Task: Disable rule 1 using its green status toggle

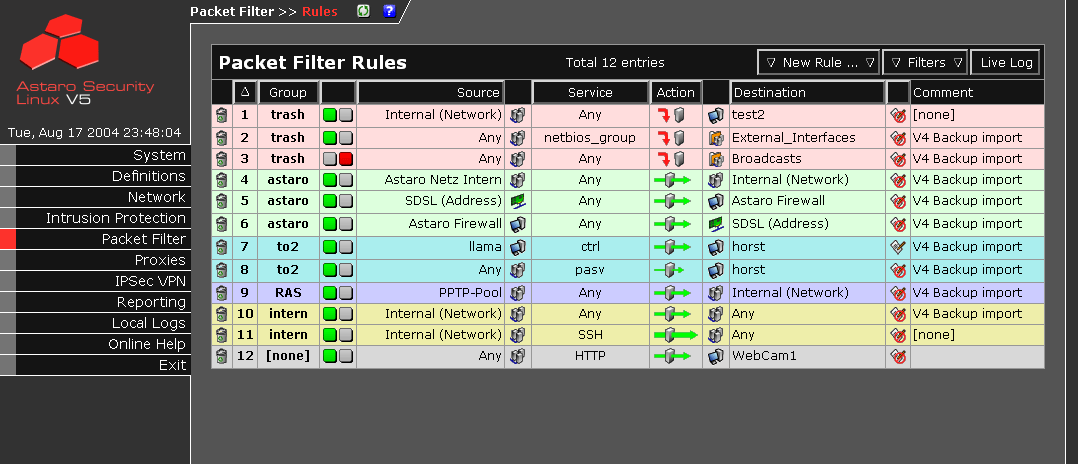Action: pos(330,115)
